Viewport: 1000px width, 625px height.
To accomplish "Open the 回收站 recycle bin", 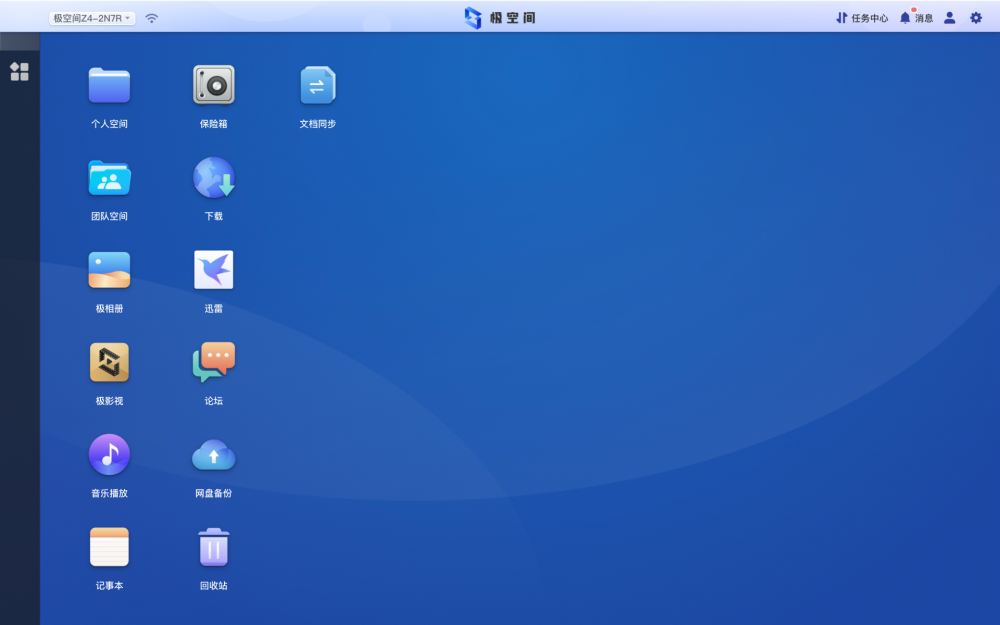I will pos(214,547).
